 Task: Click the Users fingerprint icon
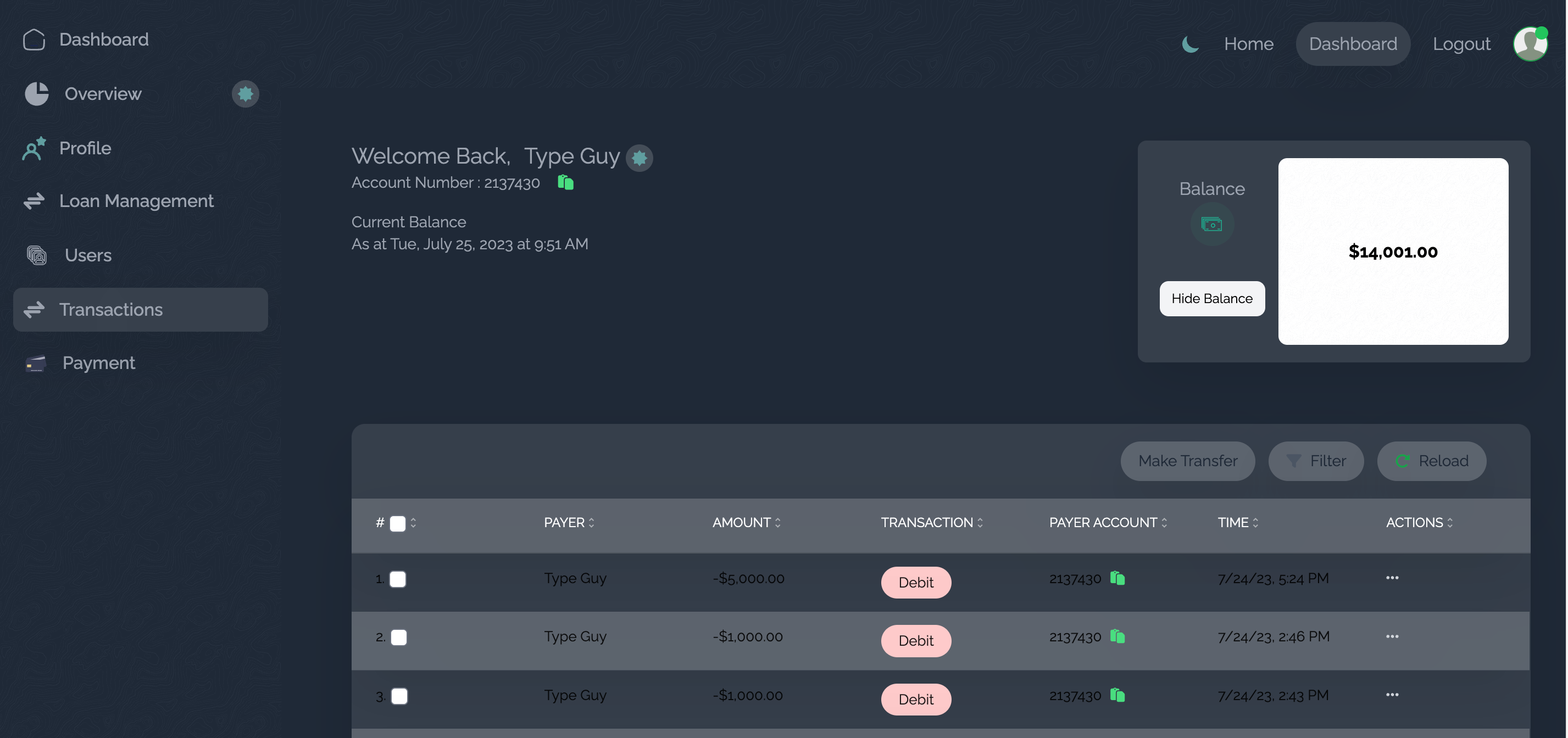coord(36,255)
